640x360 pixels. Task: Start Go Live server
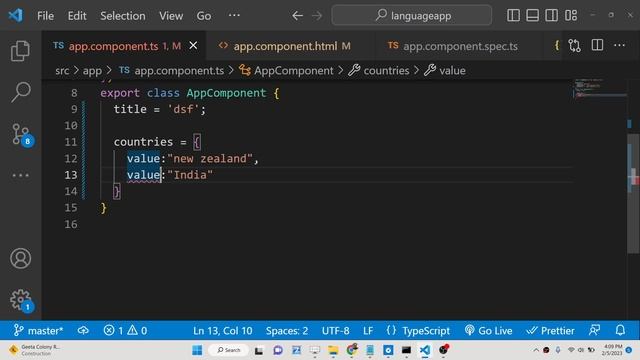pyautogui.click(x=488, y=330)
